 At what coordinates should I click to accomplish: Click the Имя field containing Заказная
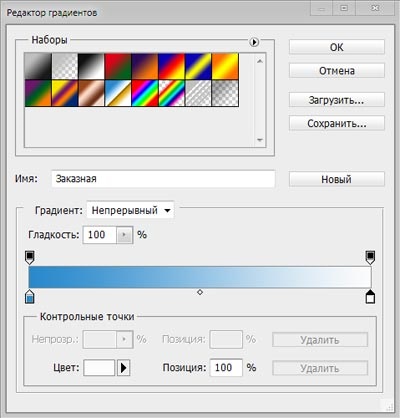pos(163,179)
